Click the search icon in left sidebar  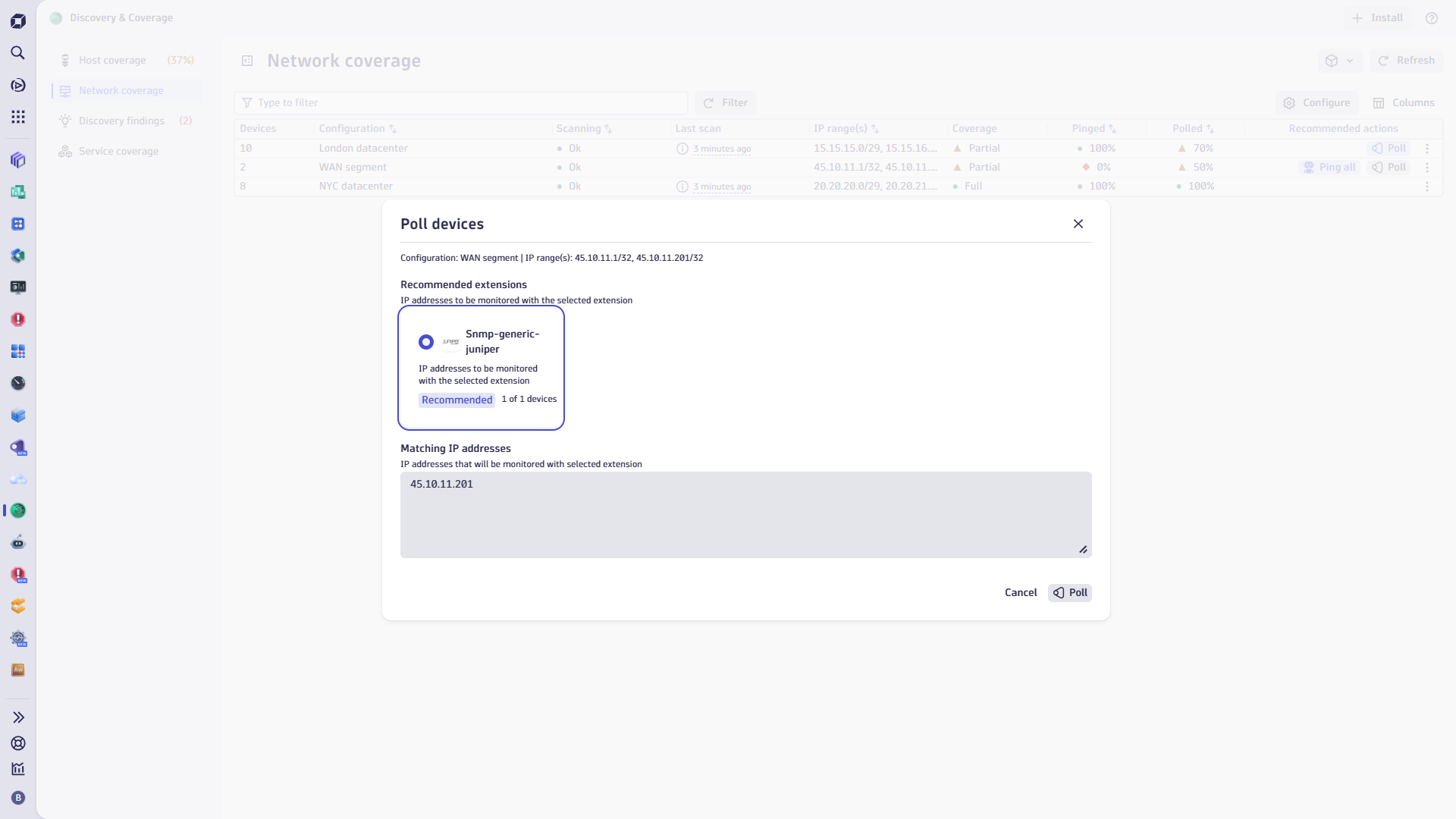coord(18,53)
